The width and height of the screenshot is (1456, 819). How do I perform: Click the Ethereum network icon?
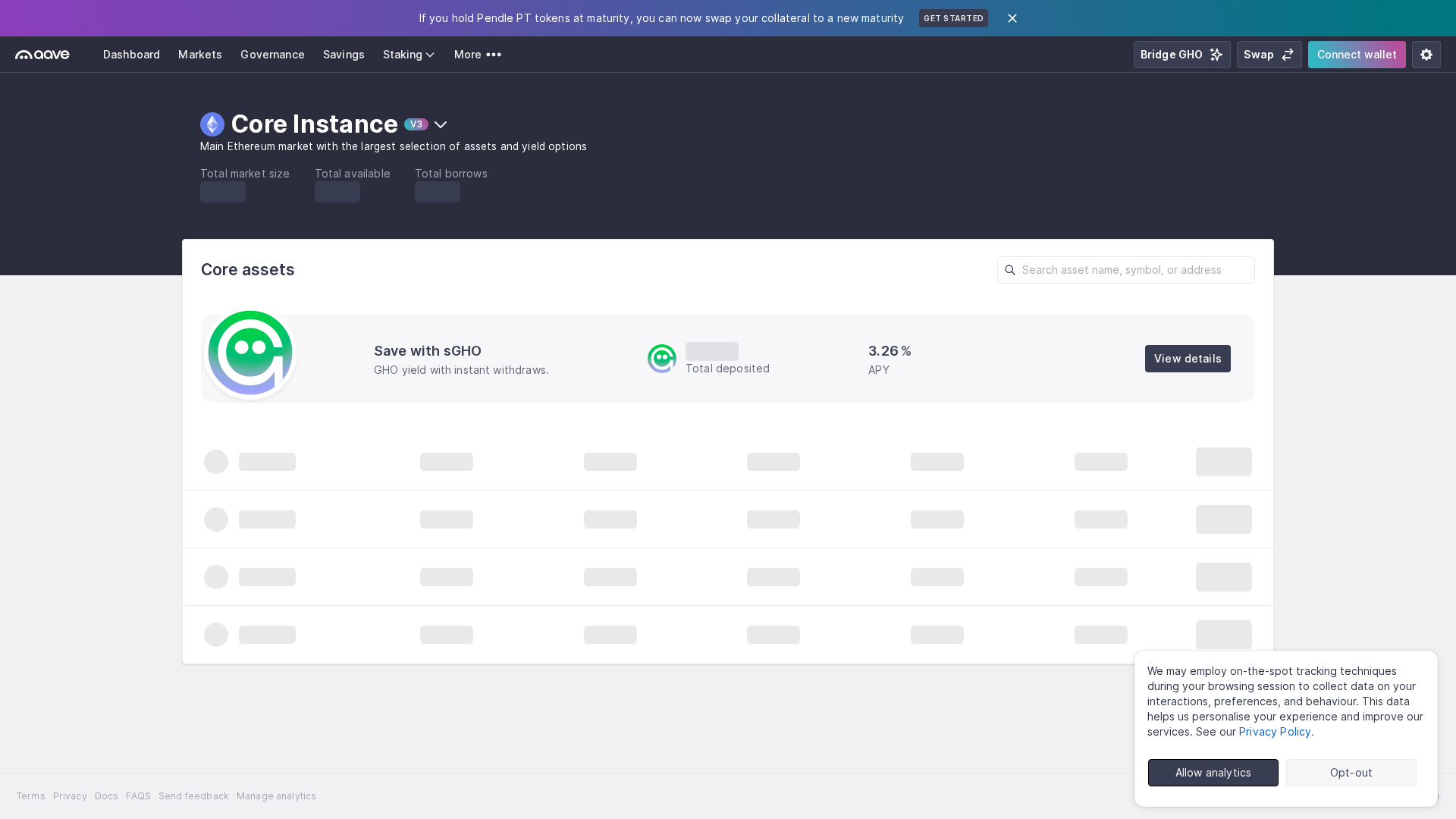[x=212, y=124]
